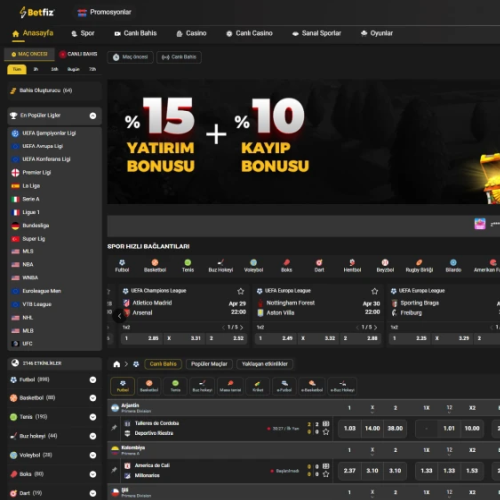Go to home icon in breadcrumb
The image size is (500, 500).
tap(117, 364)
